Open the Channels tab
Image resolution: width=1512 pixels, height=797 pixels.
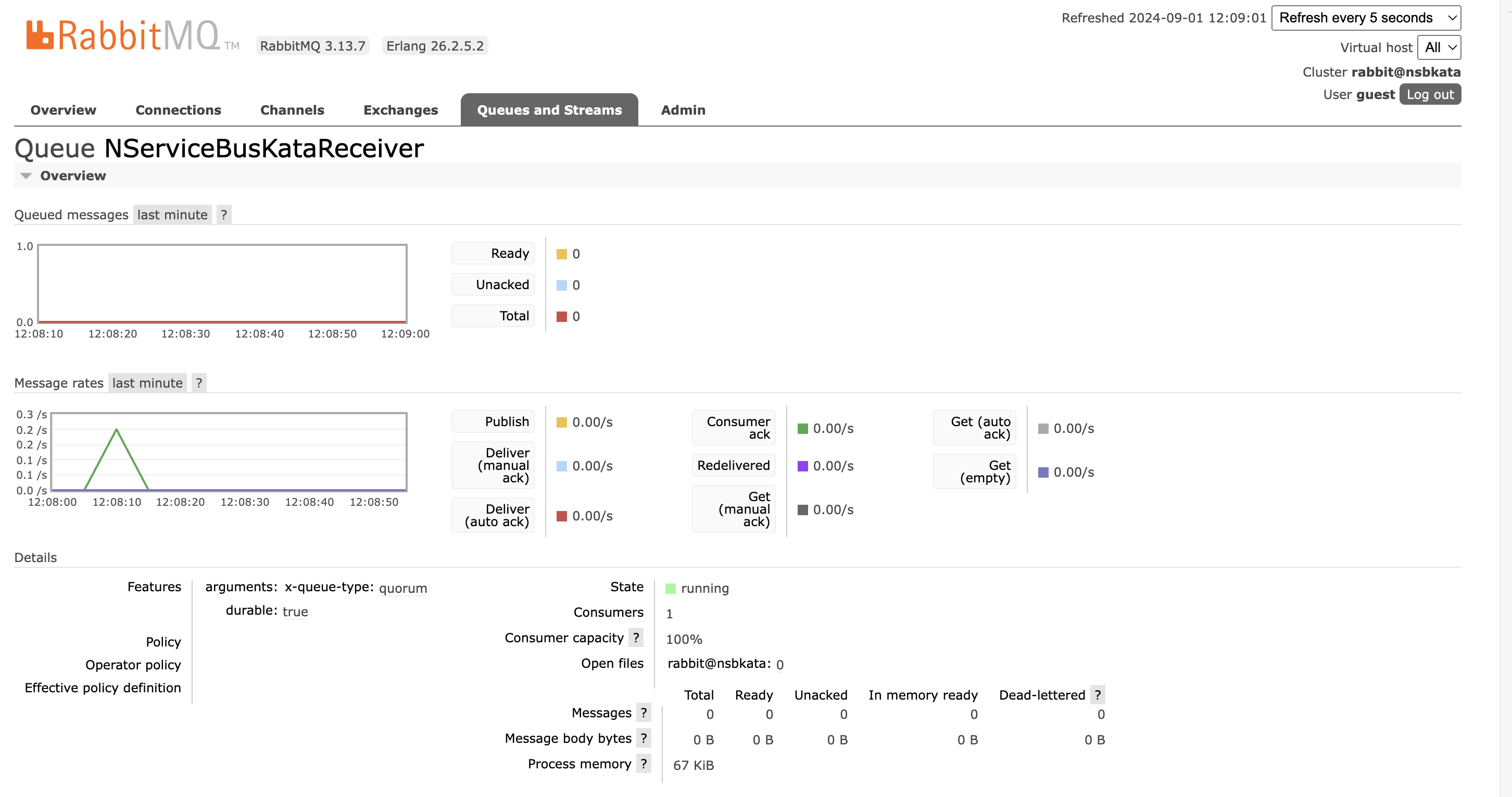coord(292,110)
